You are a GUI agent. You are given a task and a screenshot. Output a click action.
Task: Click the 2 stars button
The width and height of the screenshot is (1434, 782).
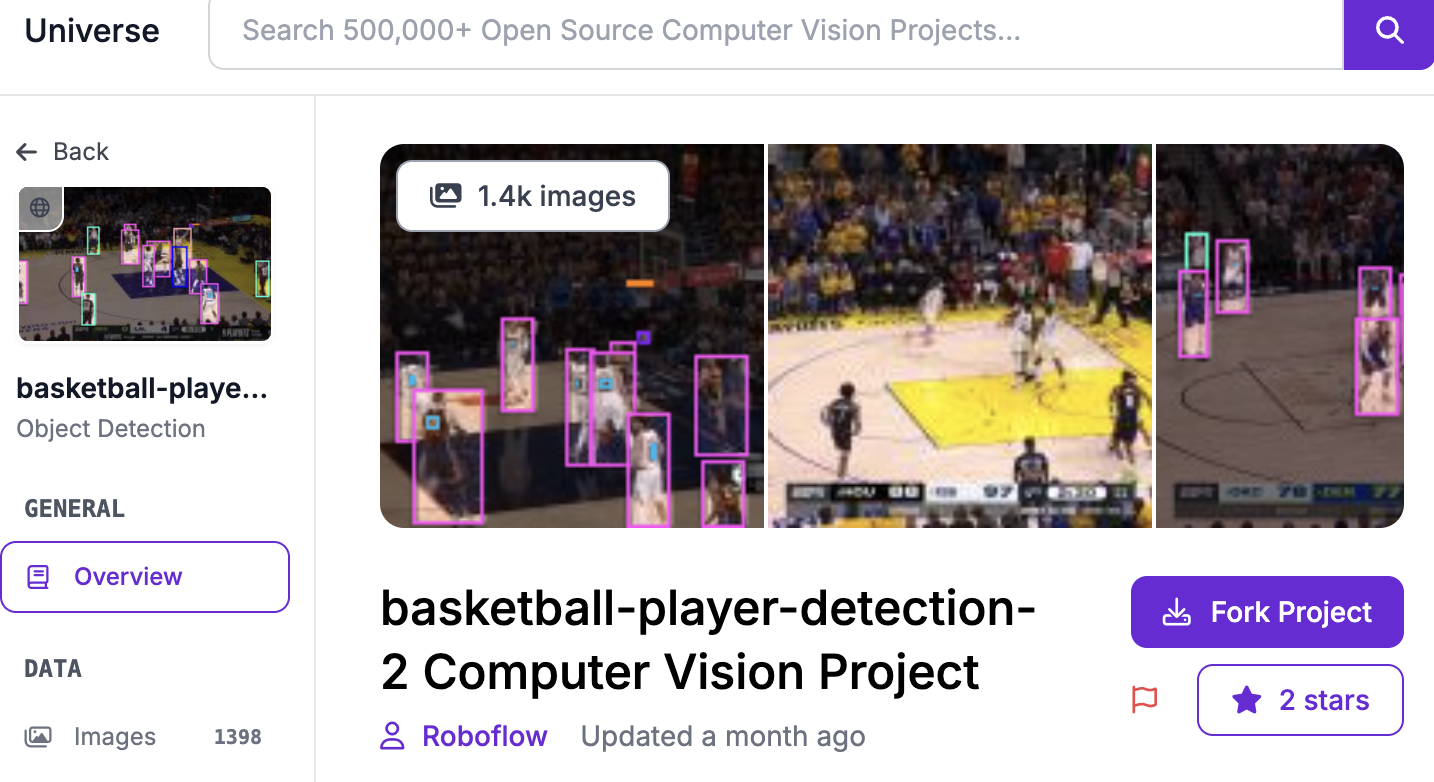[1300, 700]
